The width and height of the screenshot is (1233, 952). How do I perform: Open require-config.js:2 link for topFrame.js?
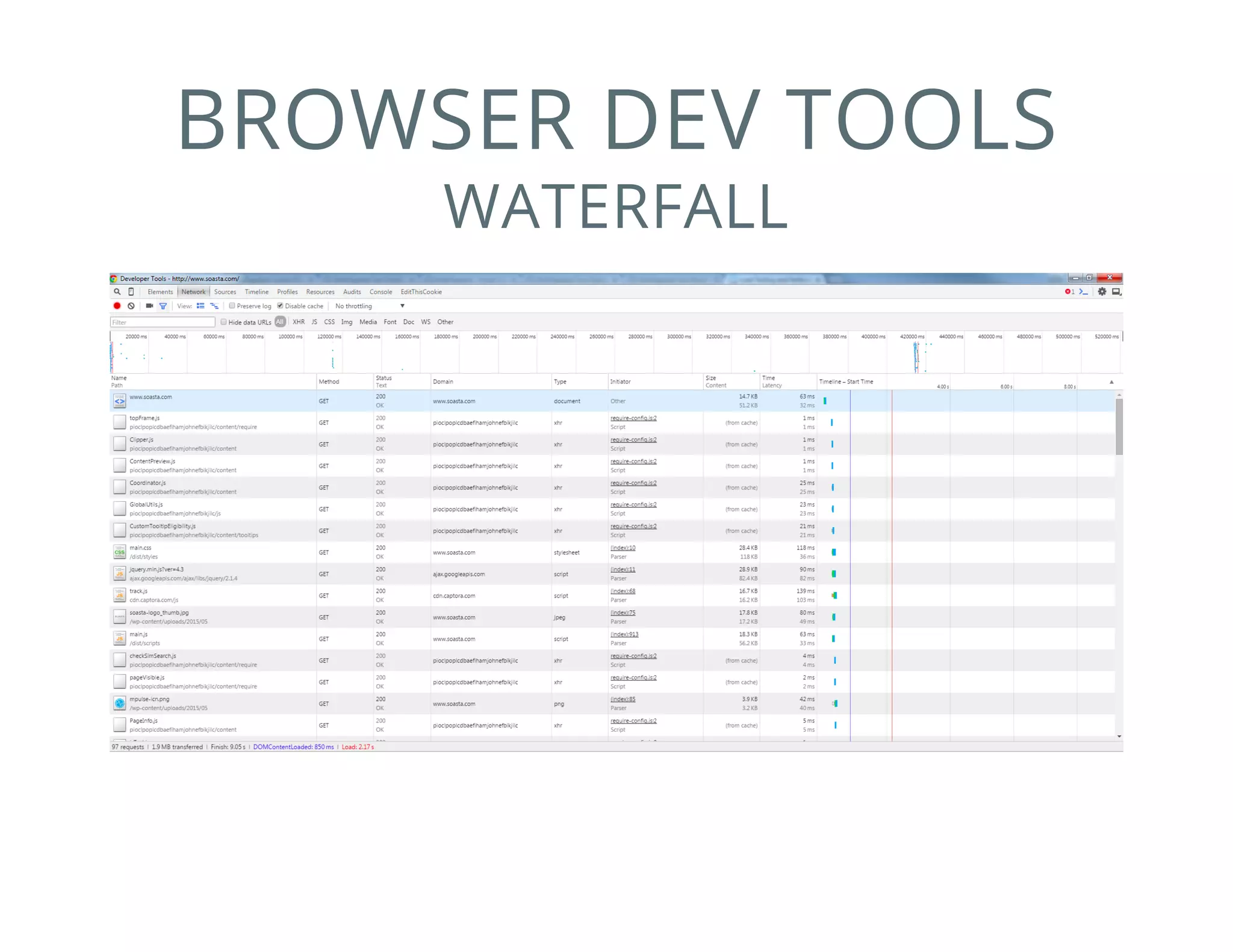click(x=633, y=418)
